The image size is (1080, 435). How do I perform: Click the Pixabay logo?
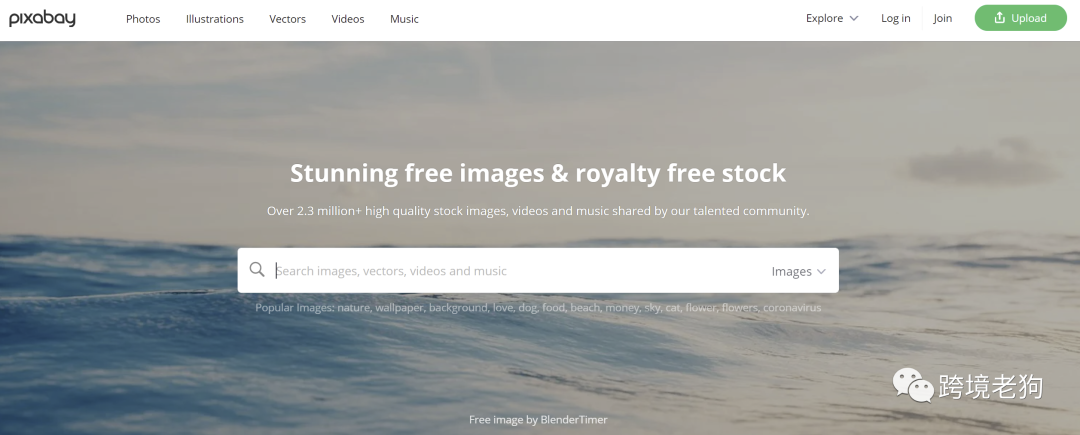(x=42, y=19)
